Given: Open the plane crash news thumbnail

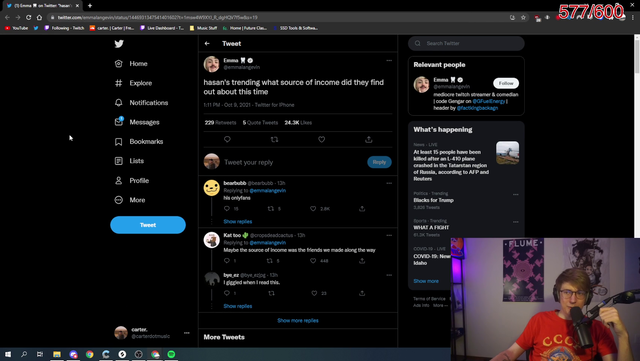Looking at the screenshot, I should (507, 153).
